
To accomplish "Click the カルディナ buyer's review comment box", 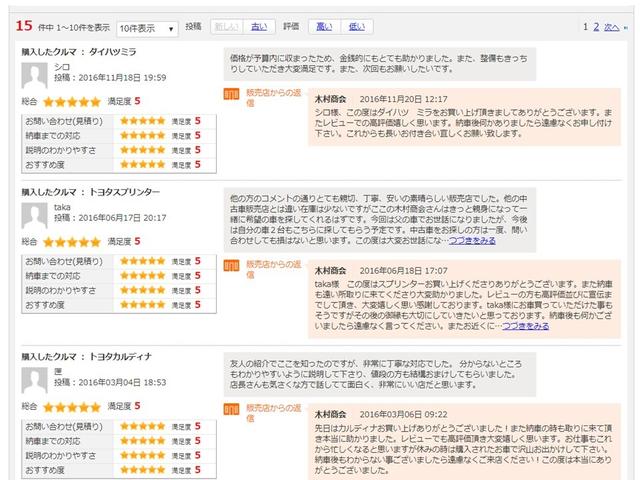I will coord(380,374).
